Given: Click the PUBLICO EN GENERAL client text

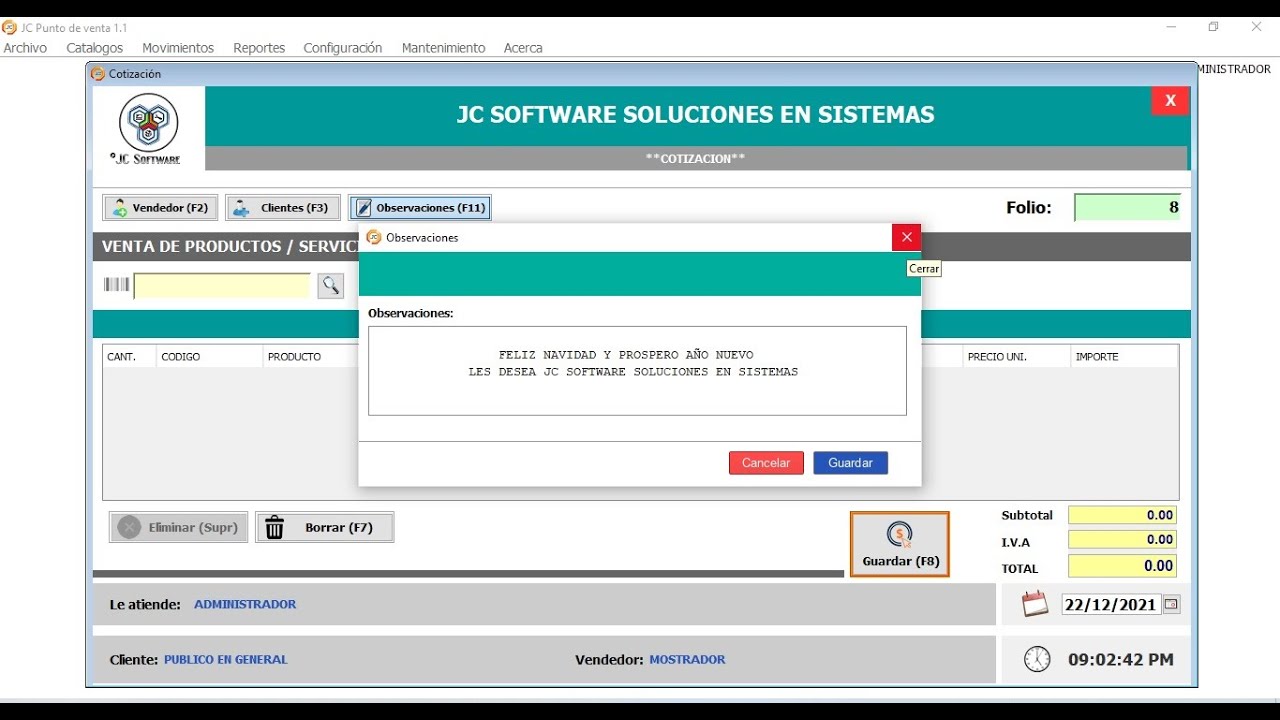Looking at the screenshot, I should point(226,660).
